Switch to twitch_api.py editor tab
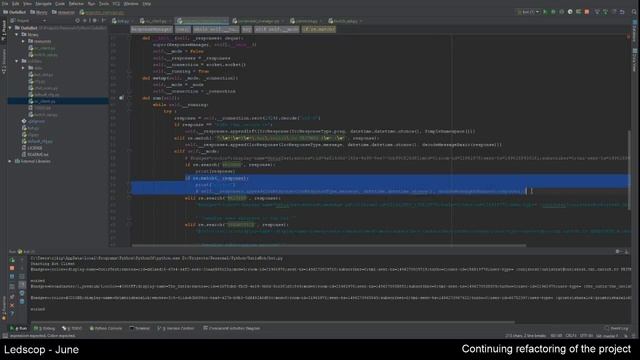The width and height of the screenshot is (640, 360). (x=345, y=21)
